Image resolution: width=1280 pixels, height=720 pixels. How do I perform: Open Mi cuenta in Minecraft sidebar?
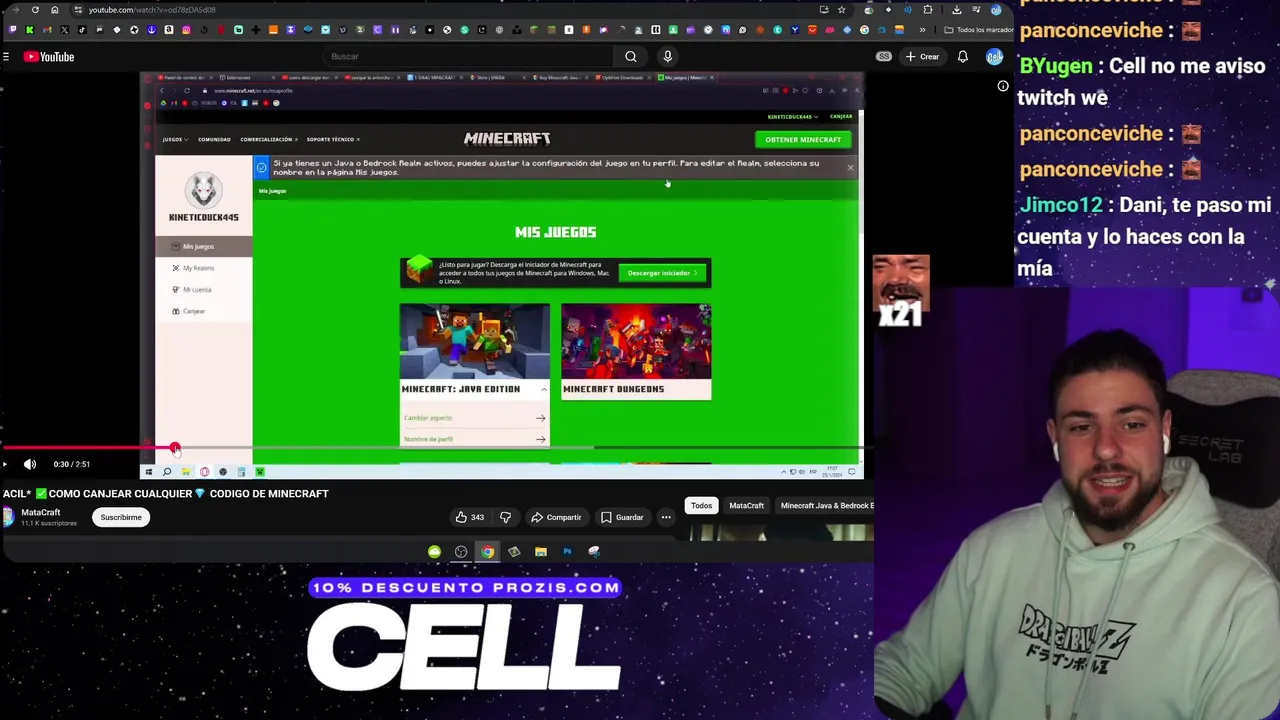(204, 290)
